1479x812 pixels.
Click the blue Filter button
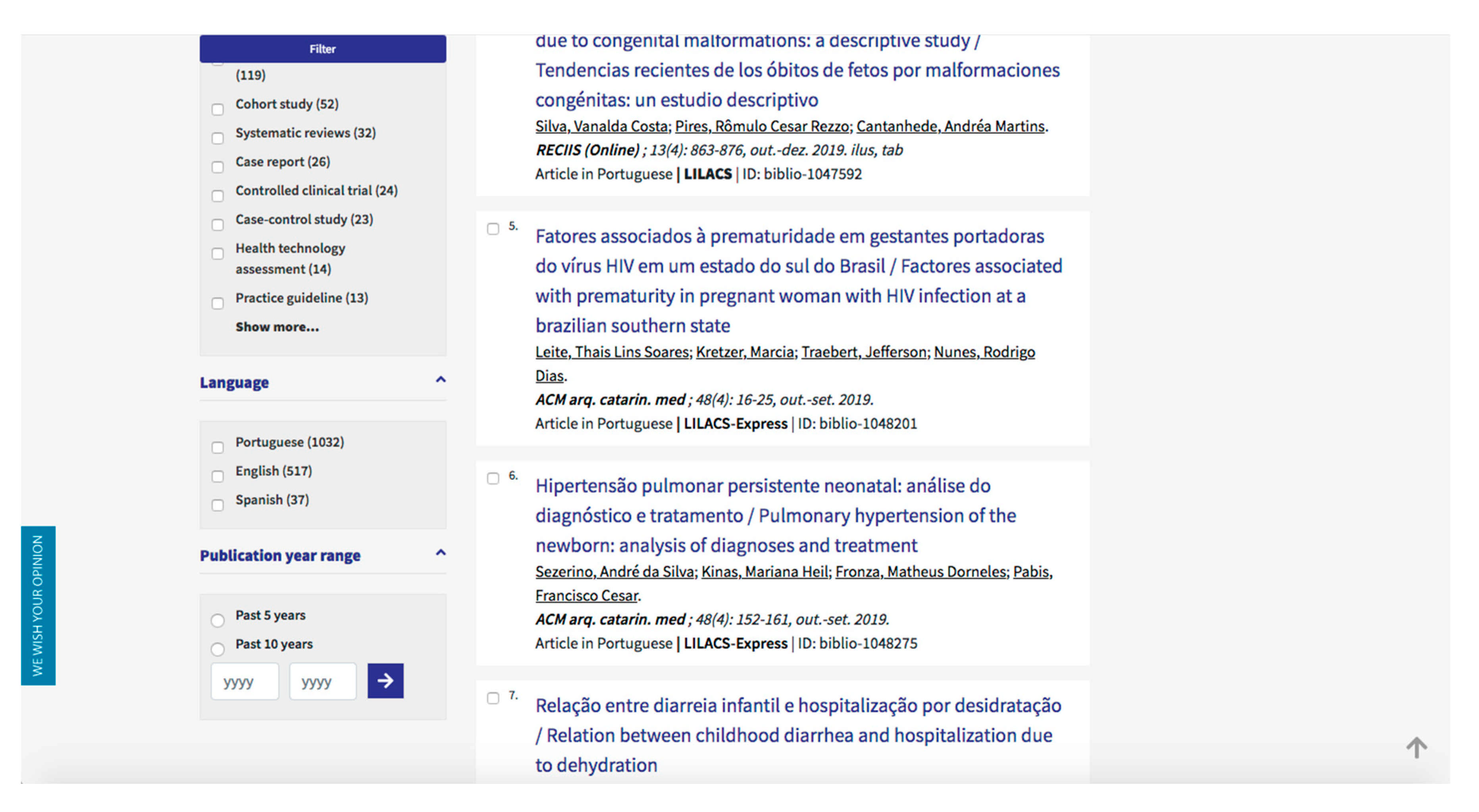click(x=323, y=49)
